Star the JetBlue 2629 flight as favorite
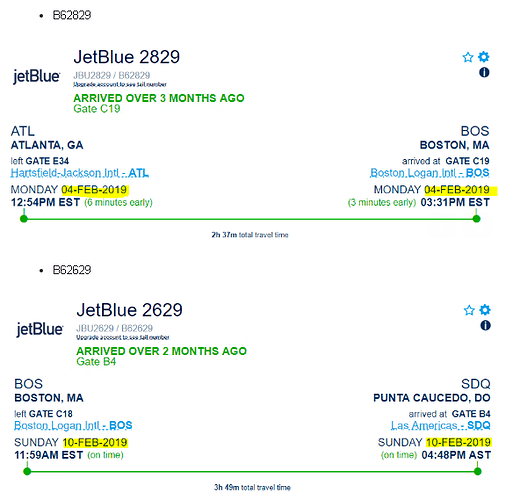The height and width of the screenshot is (500, 513). point(469,310)
